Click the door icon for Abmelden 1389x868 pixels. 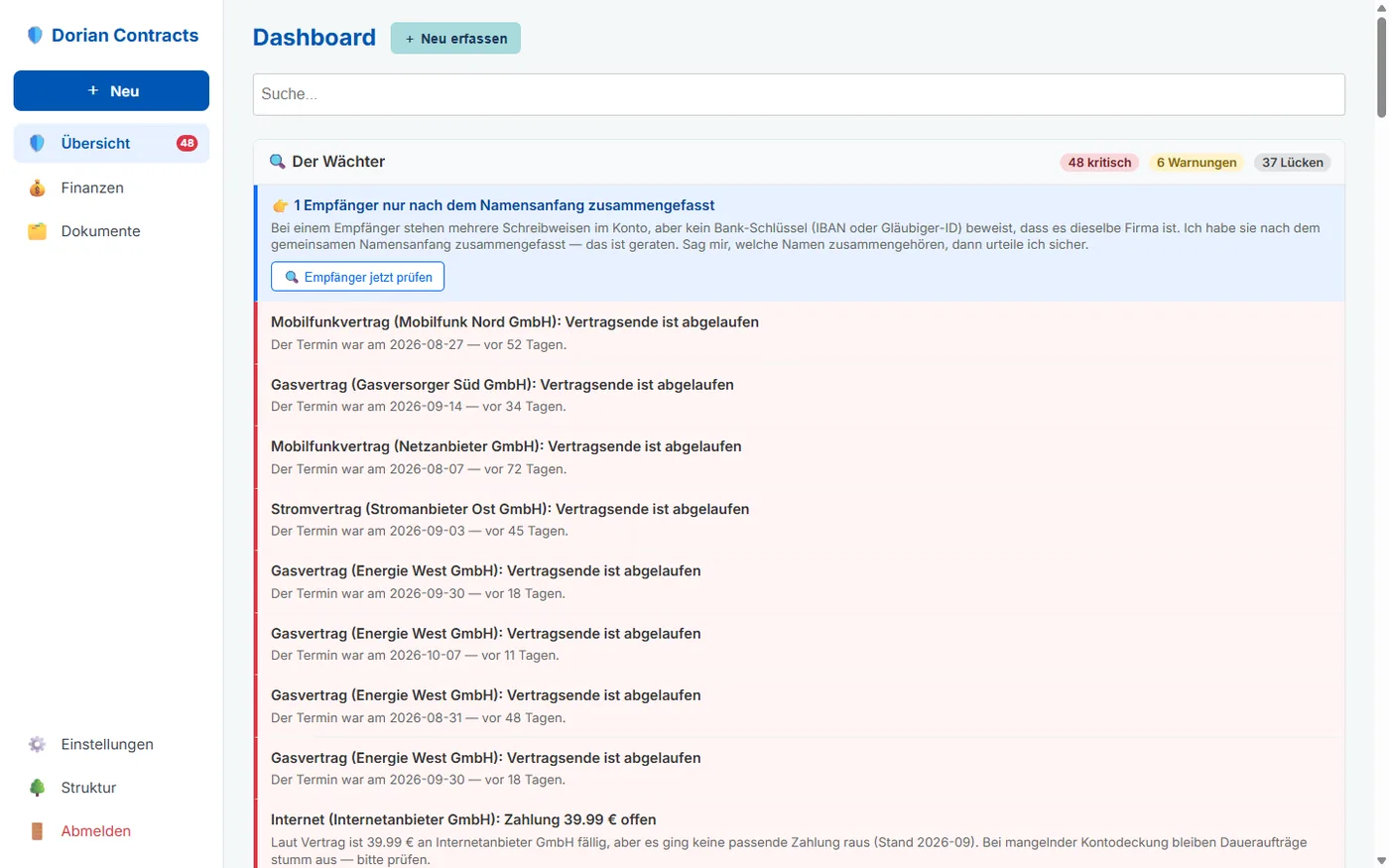(37, 831)
